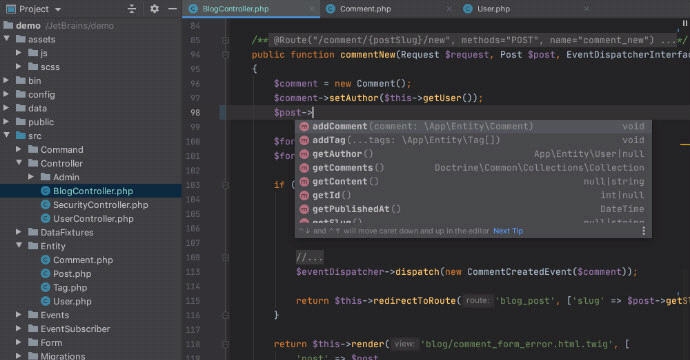Image resolution: width=690 pixels, height=360 pixels.
Task: Click the src folder icon
Action: [x=21, y=136]
